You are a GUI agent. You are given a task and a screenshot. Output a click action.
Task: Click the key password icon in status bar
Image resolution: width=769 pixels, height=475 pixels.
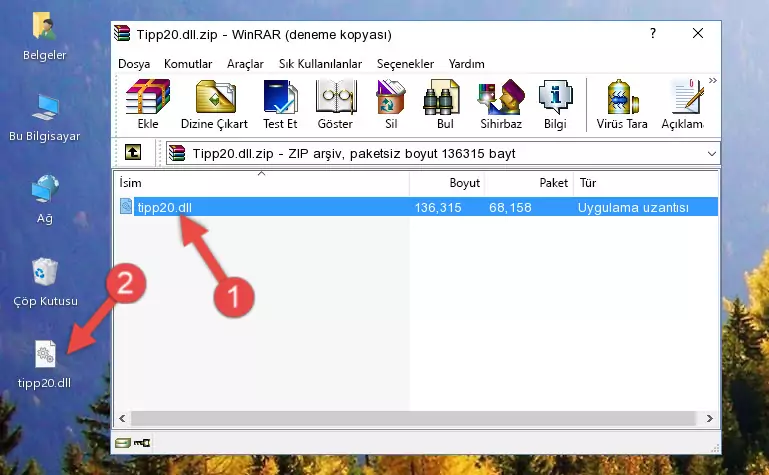point(142,443)
